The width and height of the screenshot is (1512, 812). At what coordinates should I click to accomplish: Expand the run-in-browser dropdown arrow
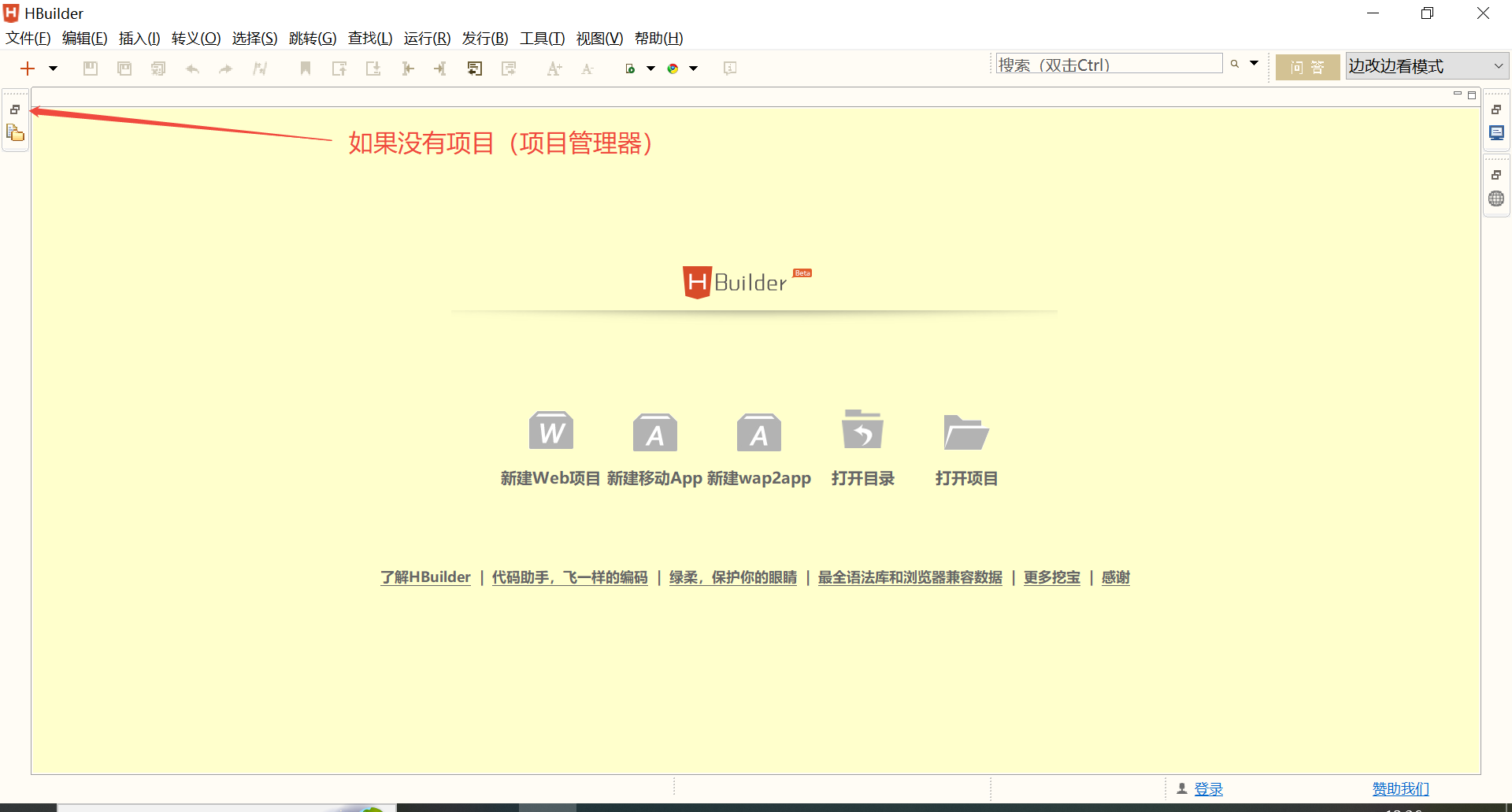pyautogui.click(x=650, y=69)
